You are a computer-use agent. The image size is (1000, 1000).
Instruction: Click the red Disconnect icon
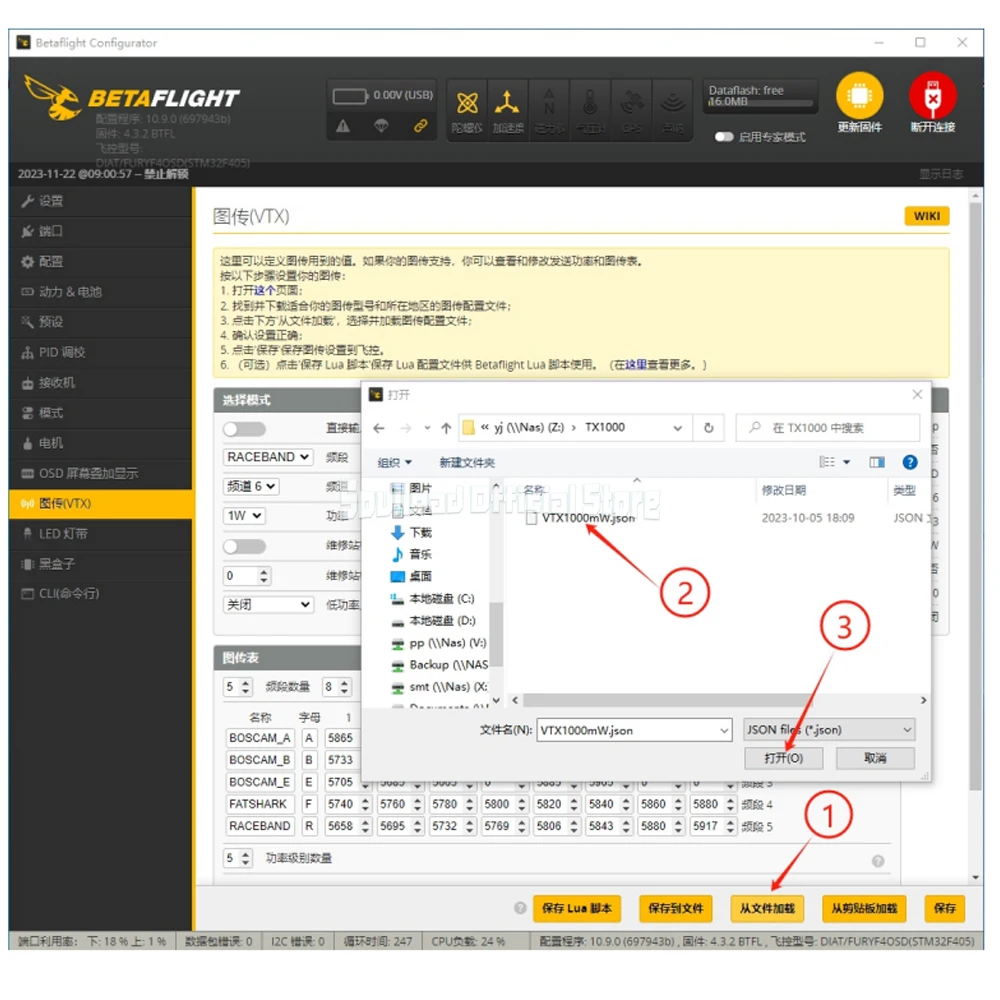[x=932, y=96]
